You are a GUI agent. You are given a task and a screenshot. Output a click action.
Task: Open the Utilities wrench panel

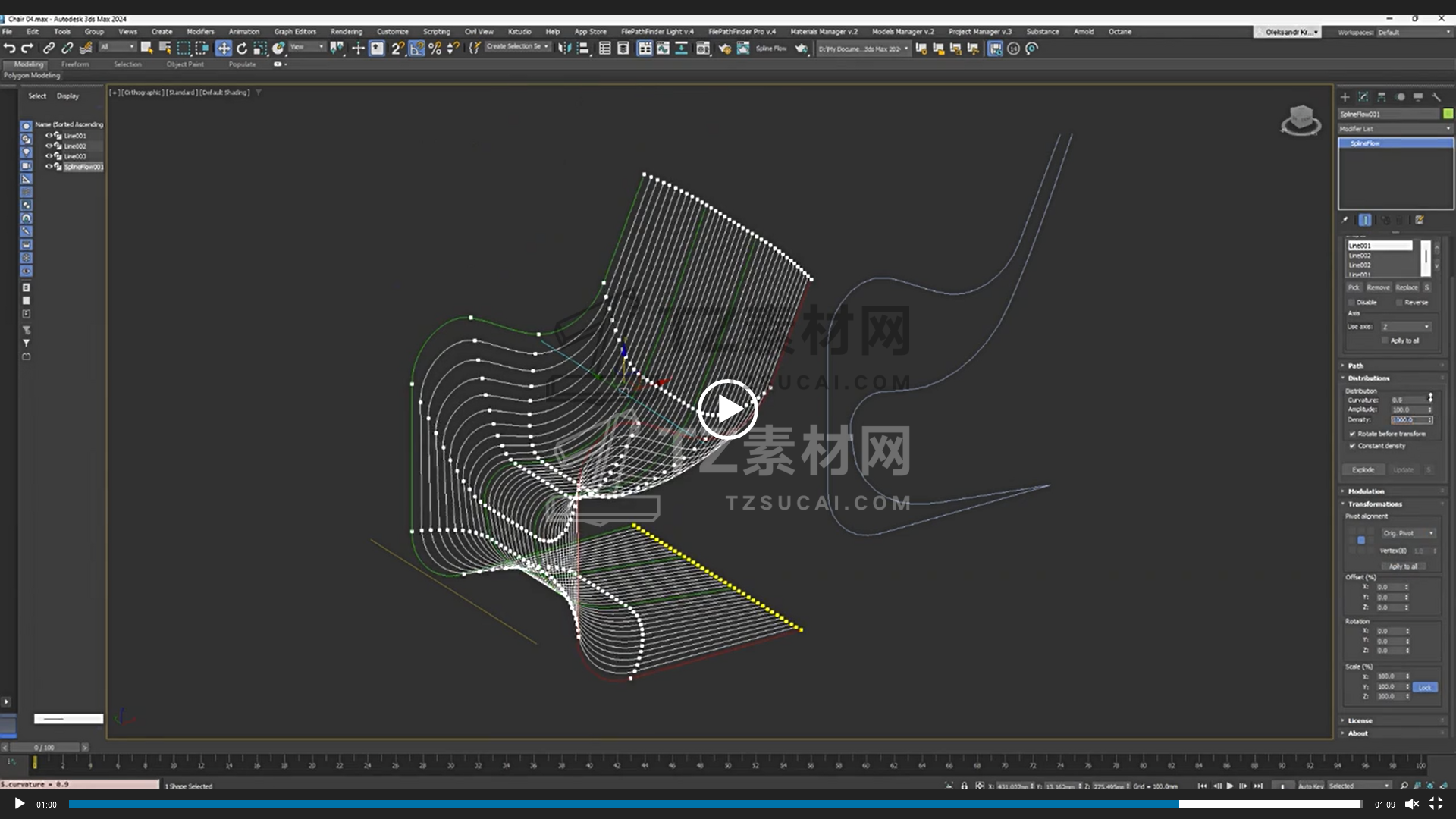click(x=1436, y=97)
